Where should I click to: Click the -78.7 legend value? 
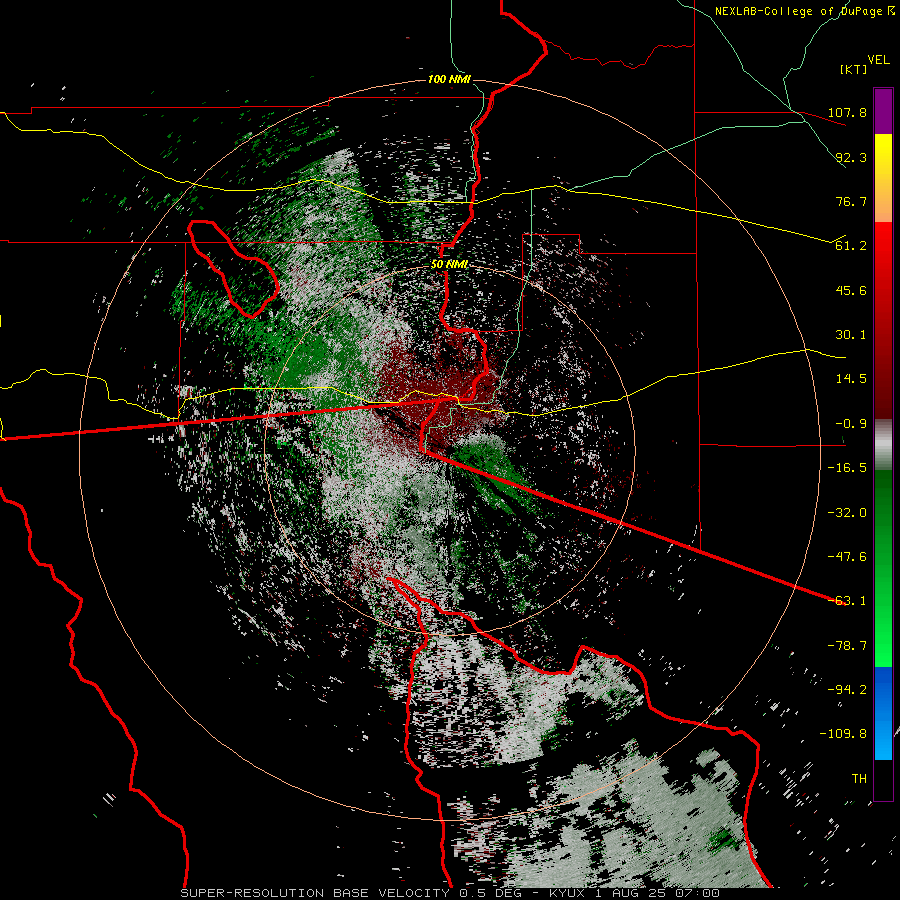point(847,646)
